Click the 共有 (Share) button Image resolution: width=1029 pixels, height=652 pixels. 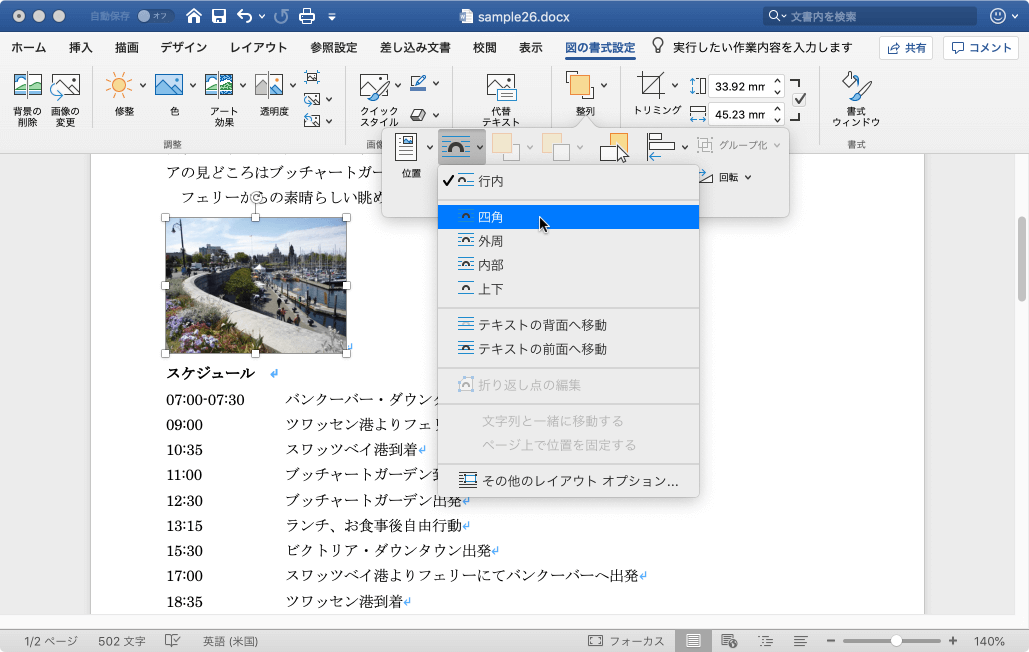point(905,48)
